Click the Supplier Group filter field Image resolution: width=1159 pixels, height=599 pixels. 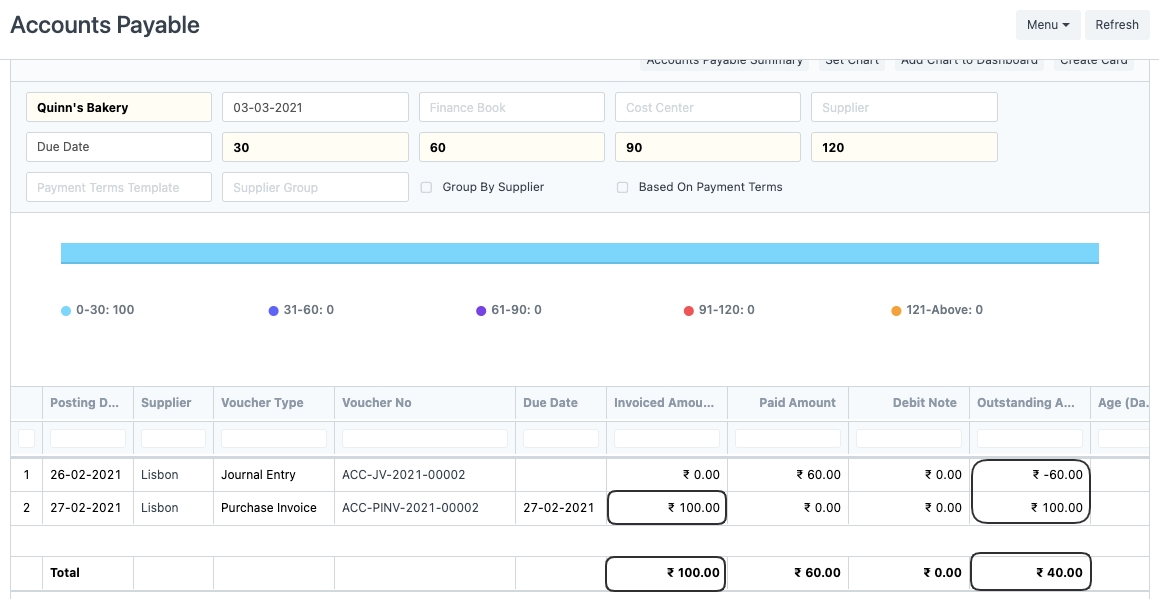click(x=315, y=187)
